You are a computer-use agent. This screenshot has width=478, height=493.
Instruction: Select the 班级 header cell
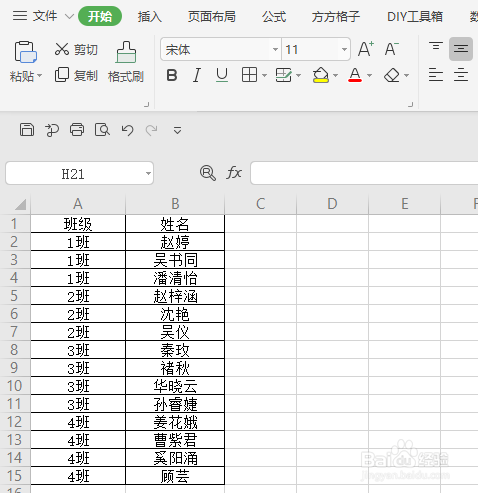tap(78, 224)
